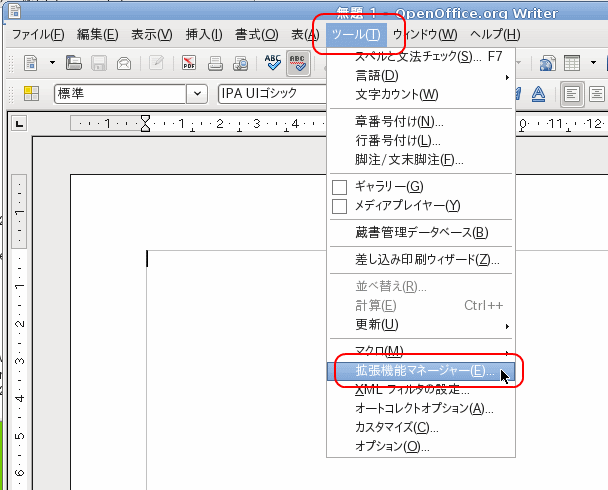Screen dimensions: 608x490
Task: Open Page Preview from the toolbar
Action: pyautogui.click(x=240, y=64)
